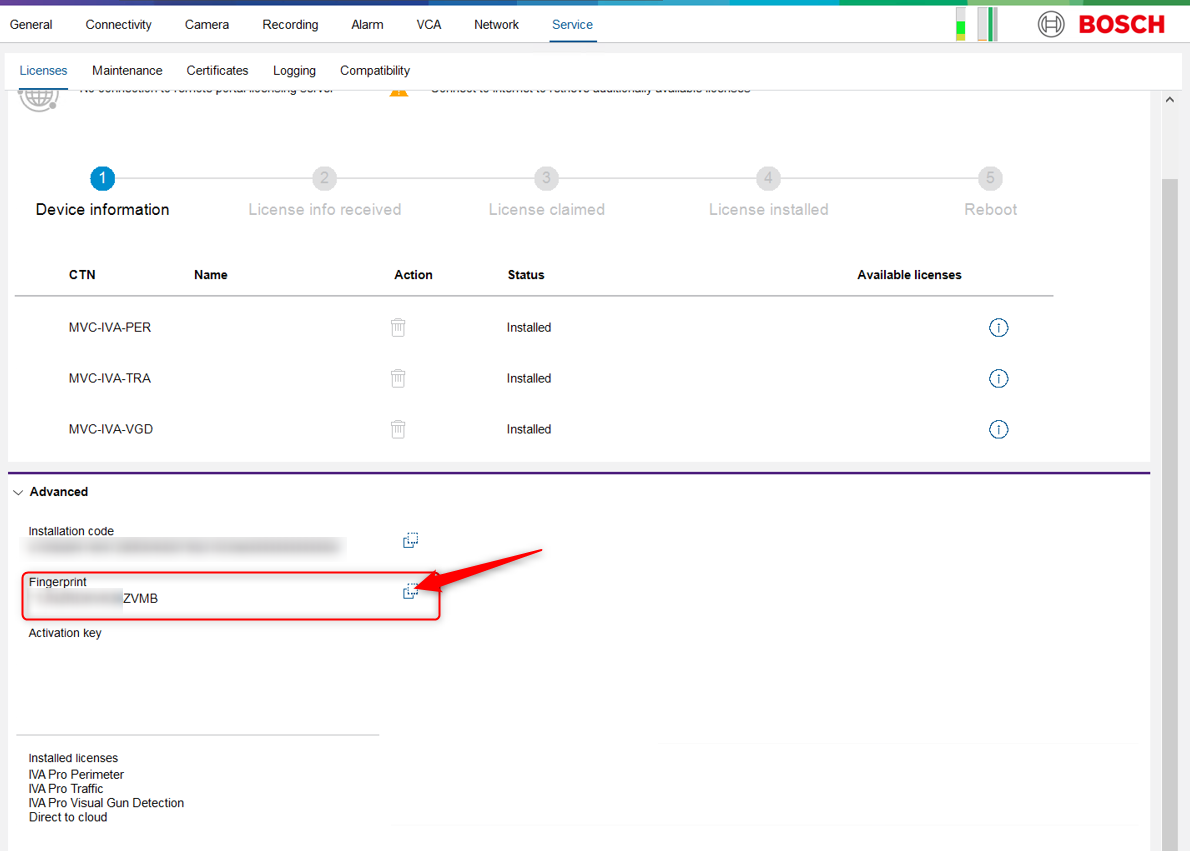Viewport: 1190px width, 851px height.
Task: Switch to the Certificates tab
Action: click(x=217, y=70)
